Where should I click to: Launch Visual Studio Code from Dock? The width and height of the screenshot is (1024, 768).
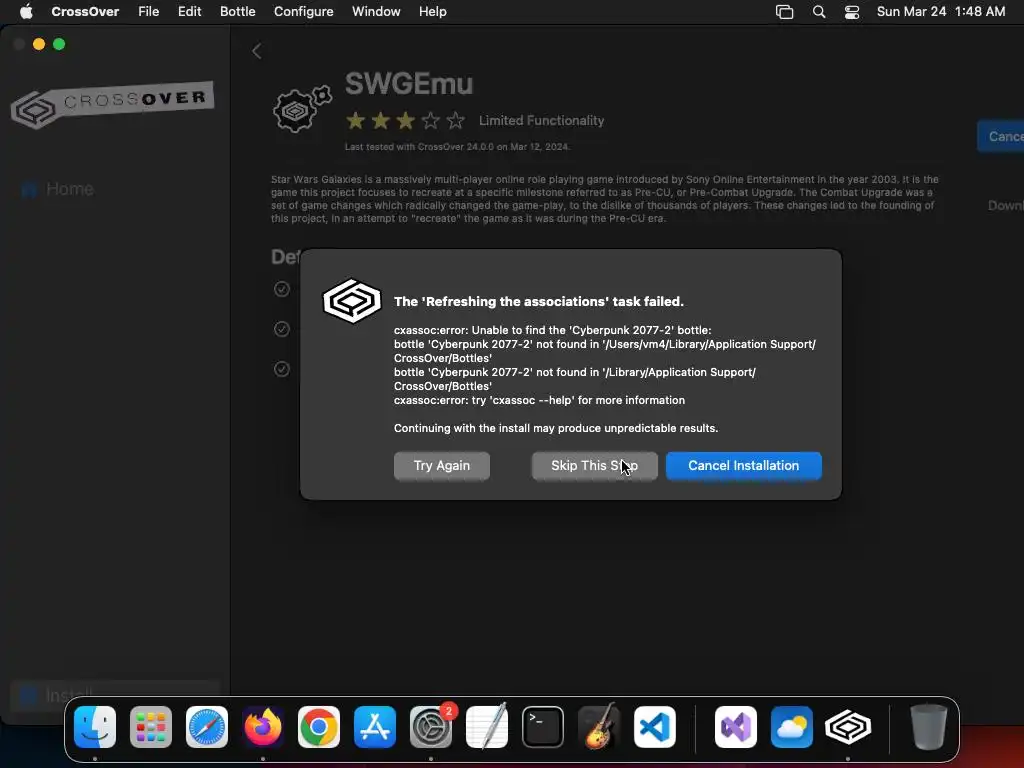[655, 727]
